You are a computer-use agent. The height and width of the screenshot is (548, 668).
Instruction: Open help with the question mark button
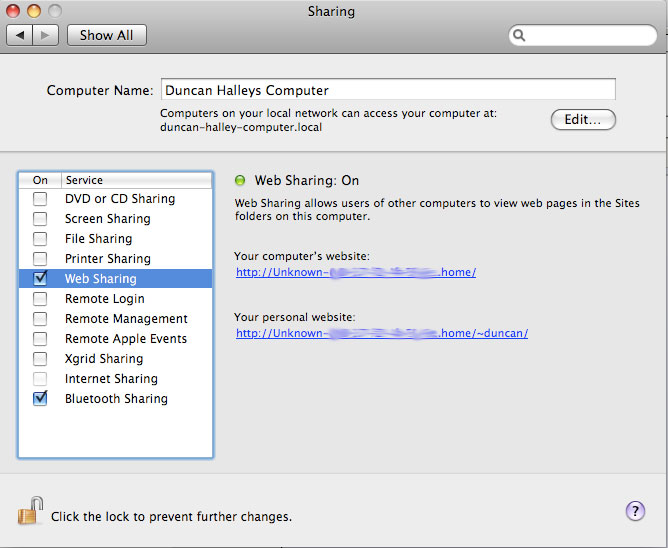pyautogui.click(x=635, y=511)
